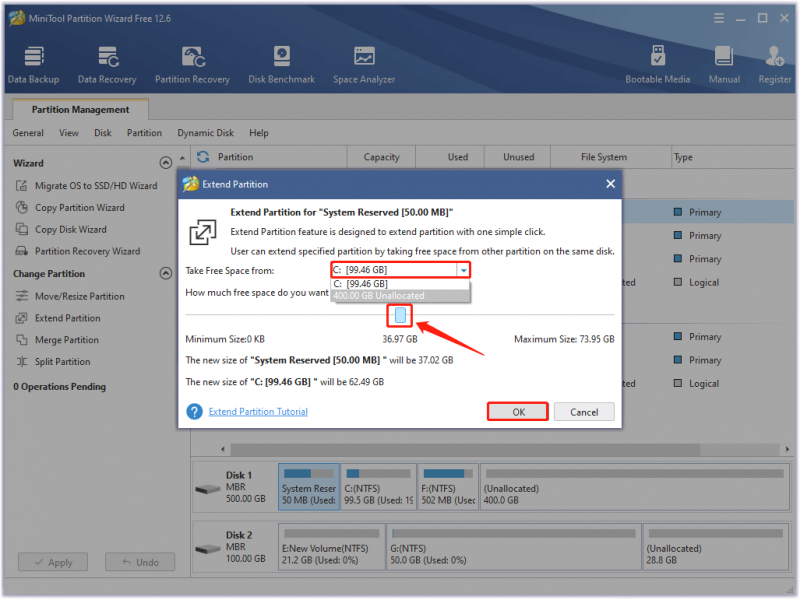Open the Take Free Space from dropdown arrow
The width and height of the screenshot is (800, 600).
coord(463,270)
